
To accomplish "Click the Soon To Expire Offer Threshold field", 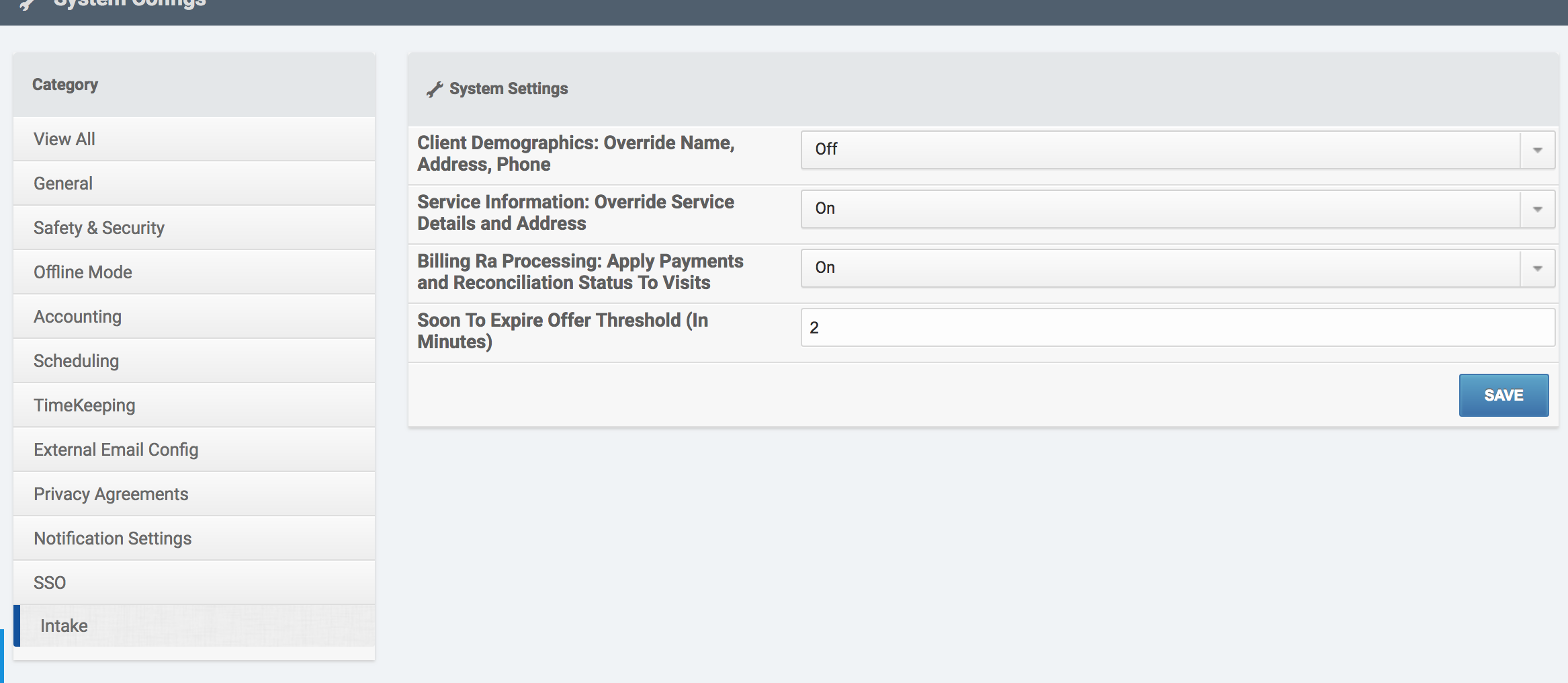I will click(1177, 327).
